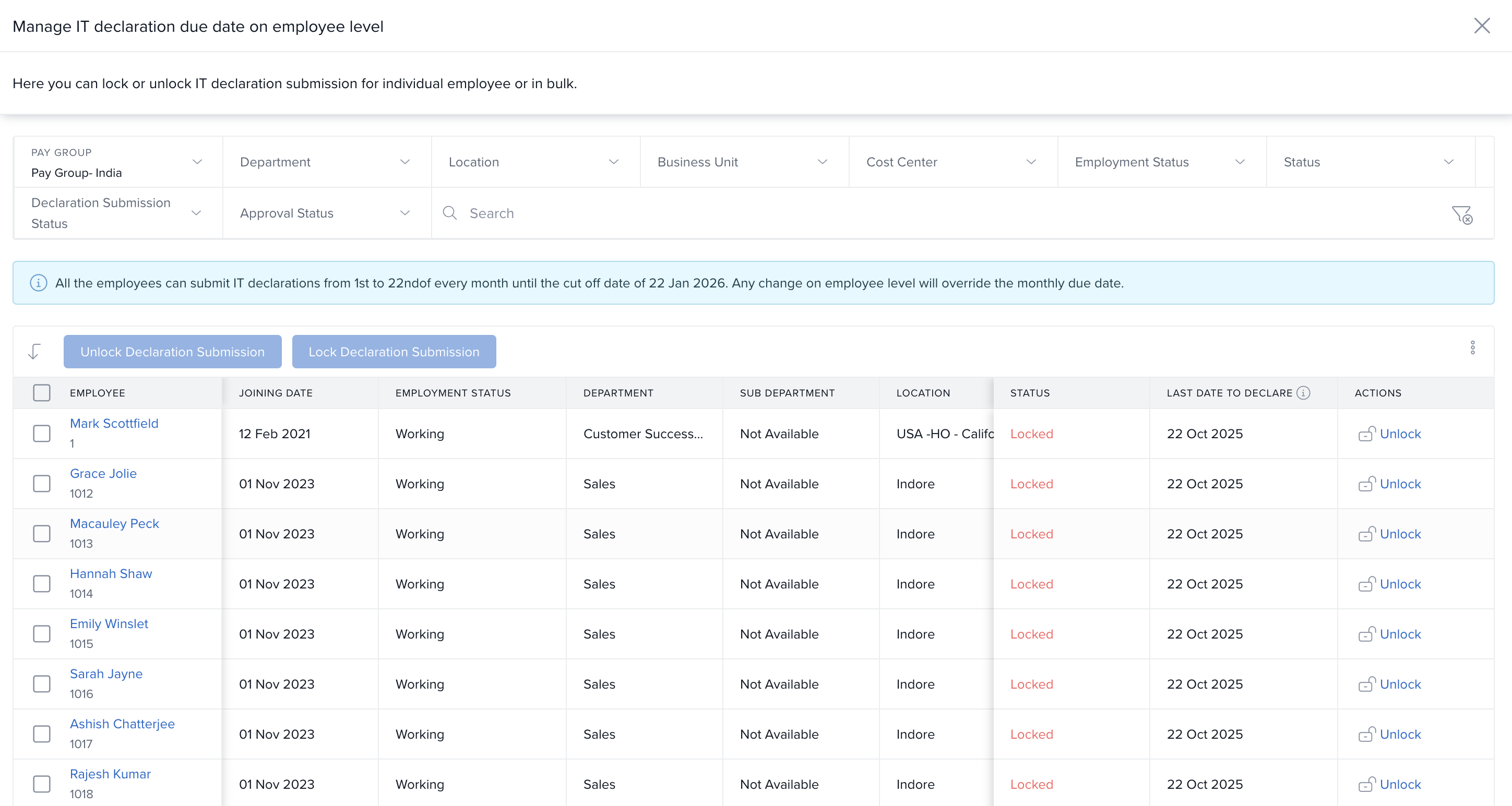The image size is (1512, 806).
Task: Close the Manage IT declaration dialog
Action: tap(1482, 26)
